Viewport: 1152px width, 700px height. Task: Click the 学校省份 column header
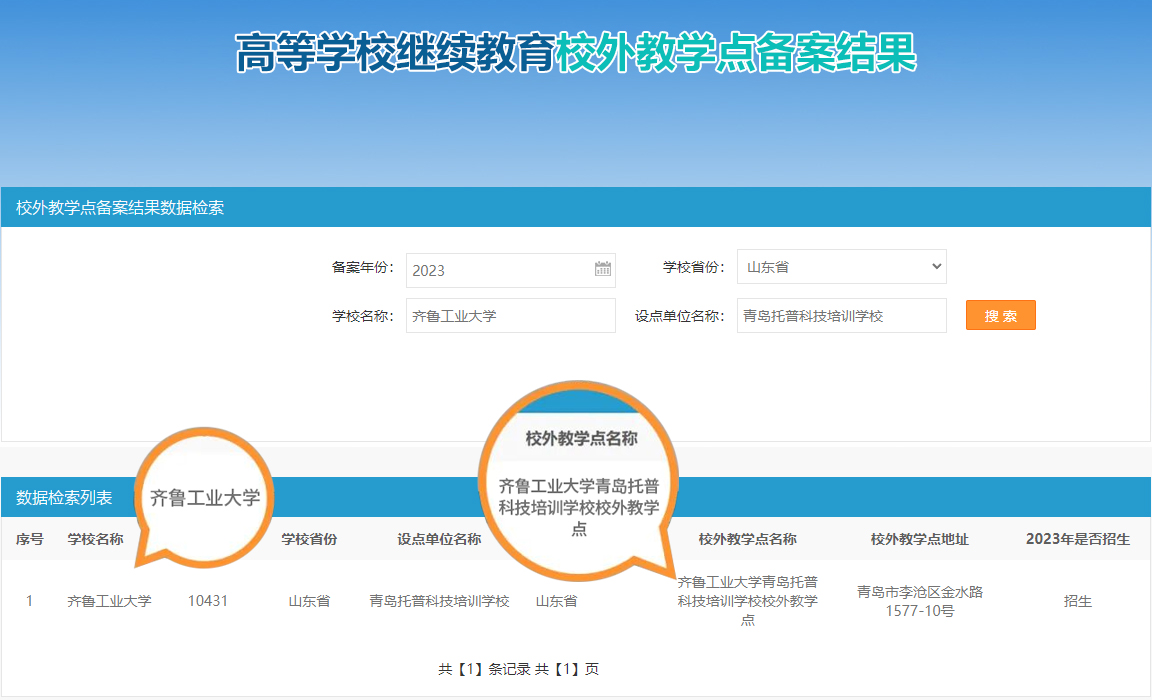[309, 539]
